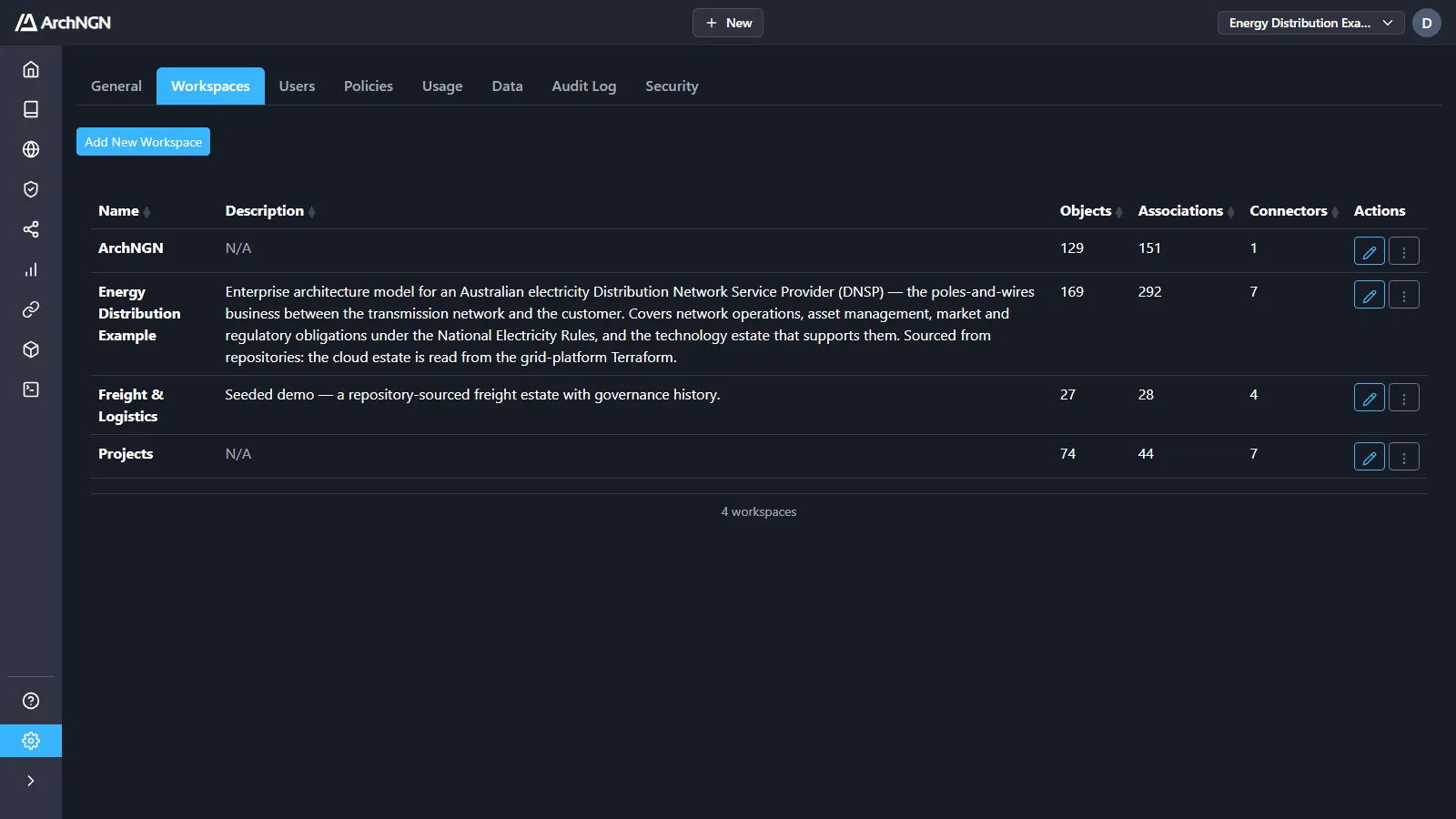Open the Policies tab

[x=369, y=86]
